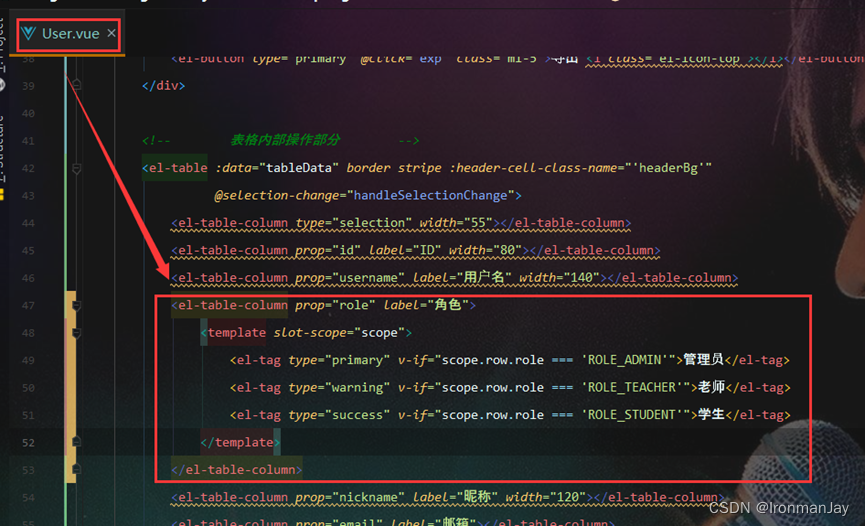This screenshot has height=526, width=865.
Task: Click handleSelectionChange handler name
Action: (430, 195)
